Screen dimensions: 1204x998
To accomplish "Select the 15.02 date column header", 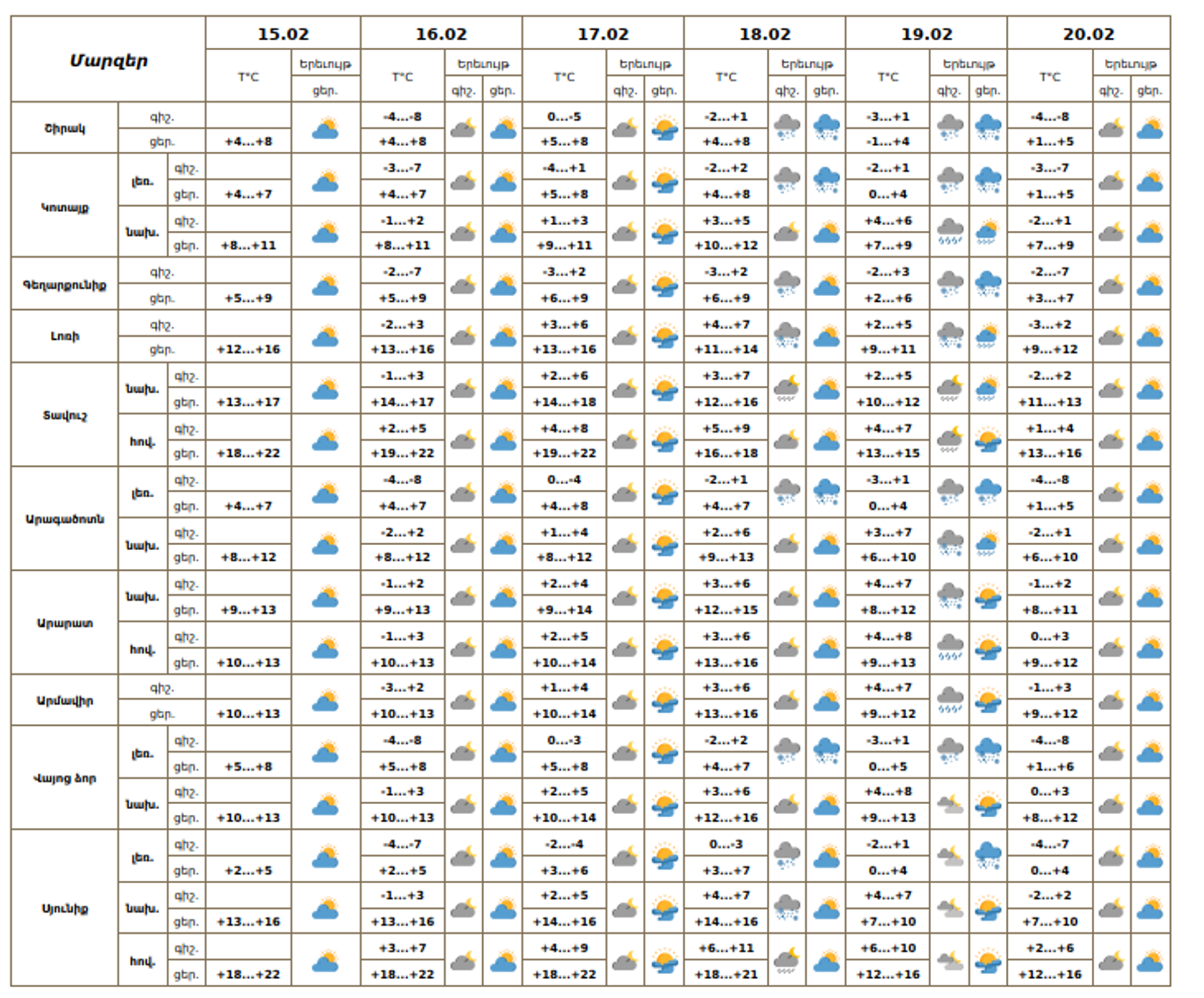I will [283, 34].
